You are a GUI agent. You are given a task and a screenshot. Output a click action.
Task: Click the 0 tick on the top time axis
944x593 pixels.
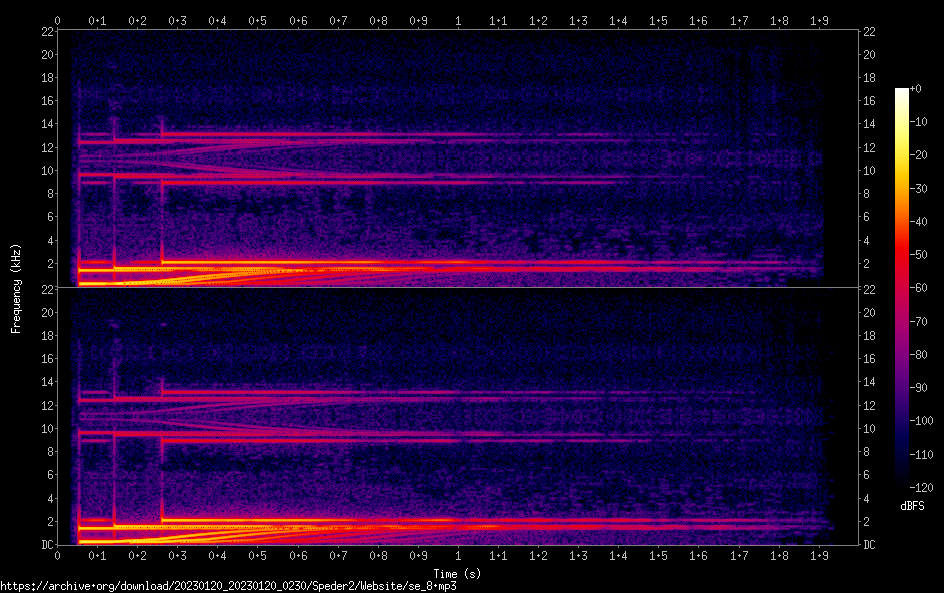[58, 19]
